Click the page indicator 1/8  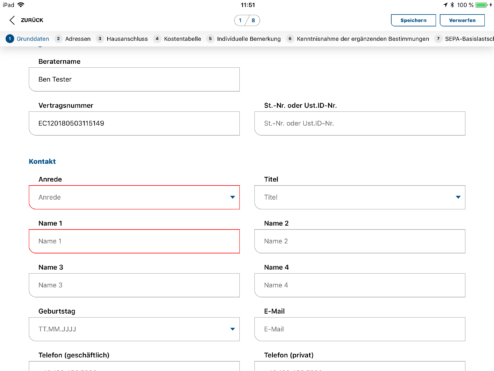(x=247, y=20)
